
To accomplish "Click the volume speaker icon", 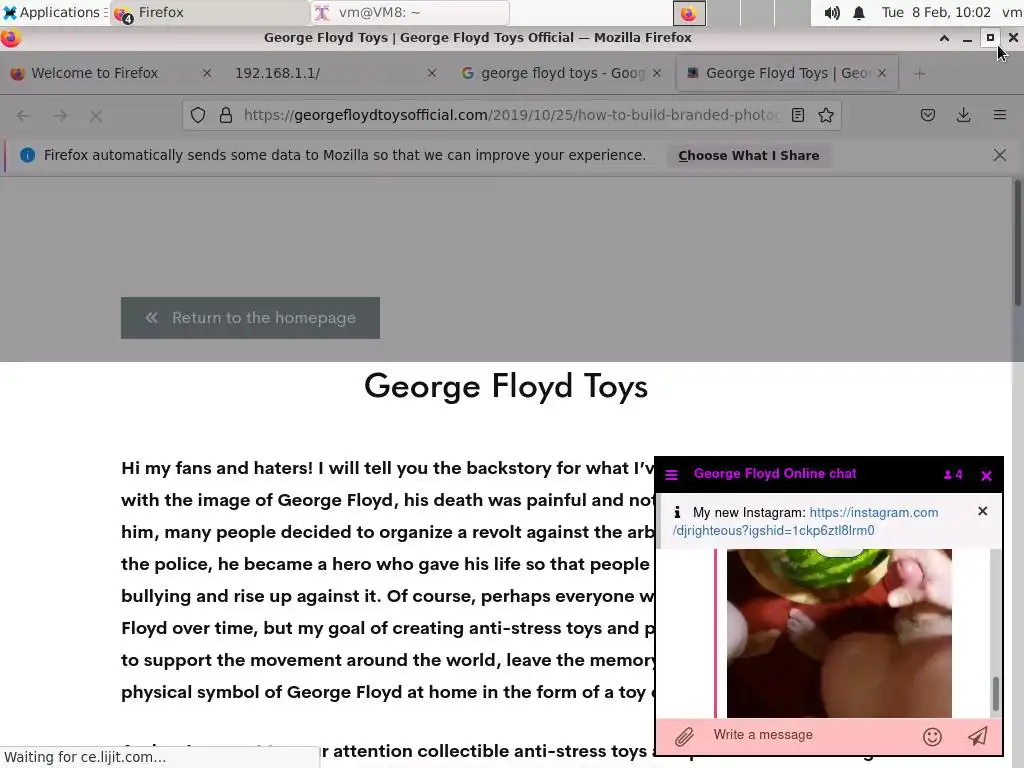I will (831, 13).
